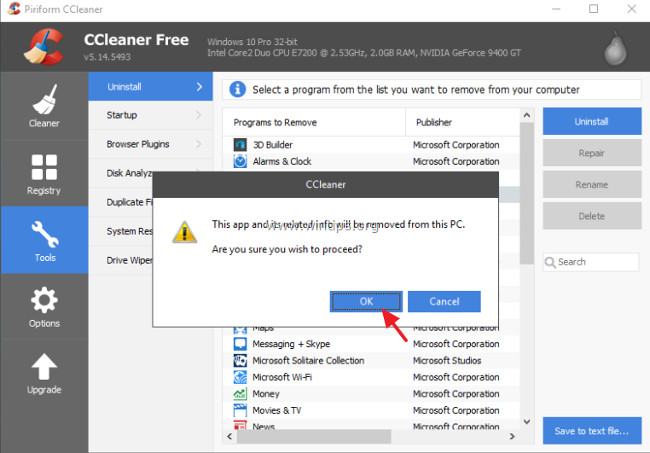
Task: Select Messaging + Skype in the list
Action: [371, 344]
